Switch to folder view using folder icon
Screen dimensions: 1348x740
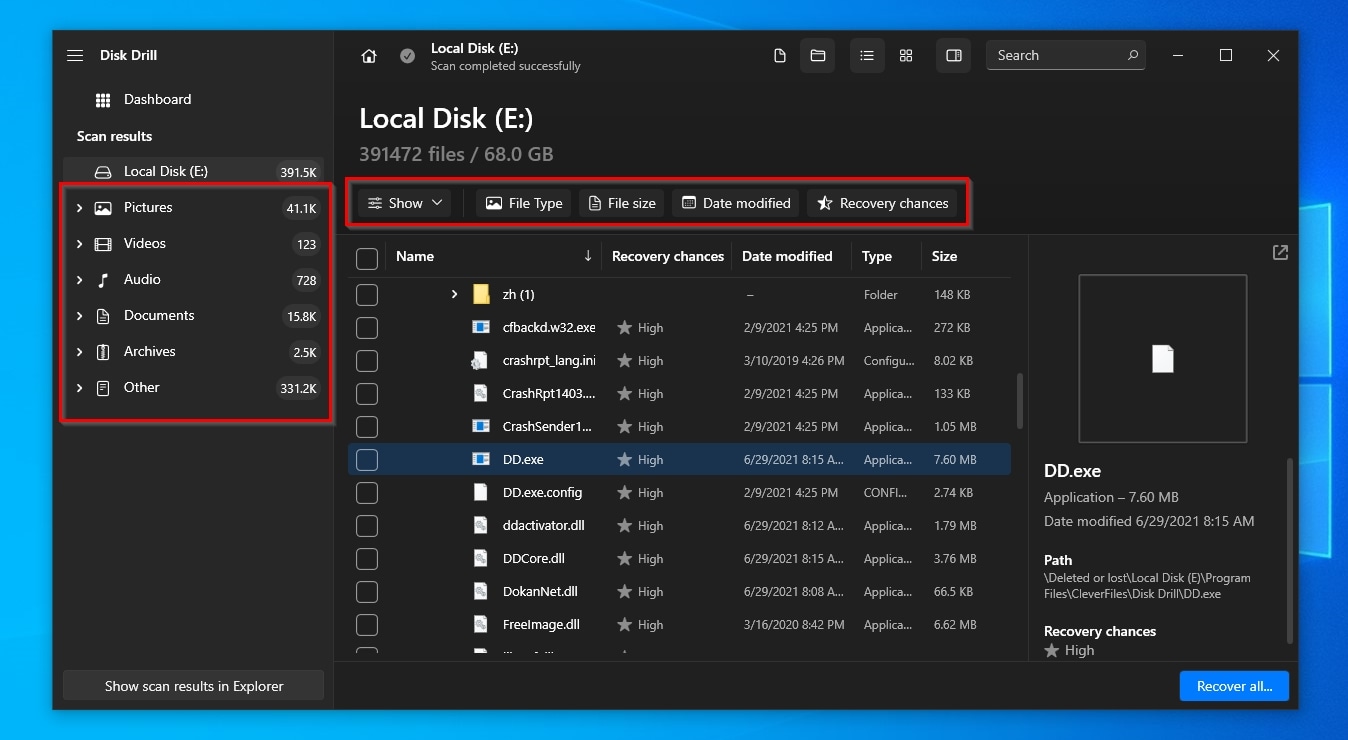point(818,56)
